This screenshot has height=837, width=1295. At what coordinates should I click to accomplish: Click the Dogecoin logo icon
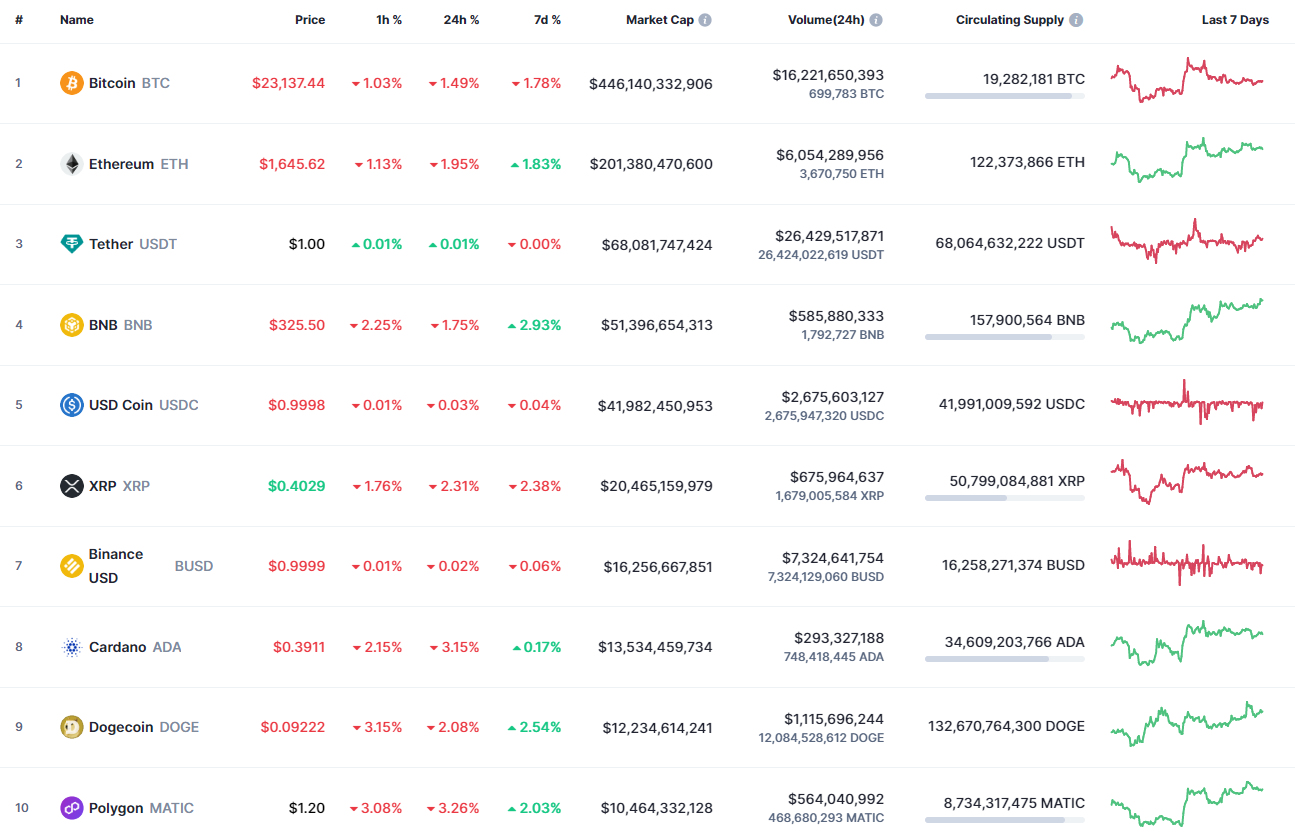coord(71,727)
